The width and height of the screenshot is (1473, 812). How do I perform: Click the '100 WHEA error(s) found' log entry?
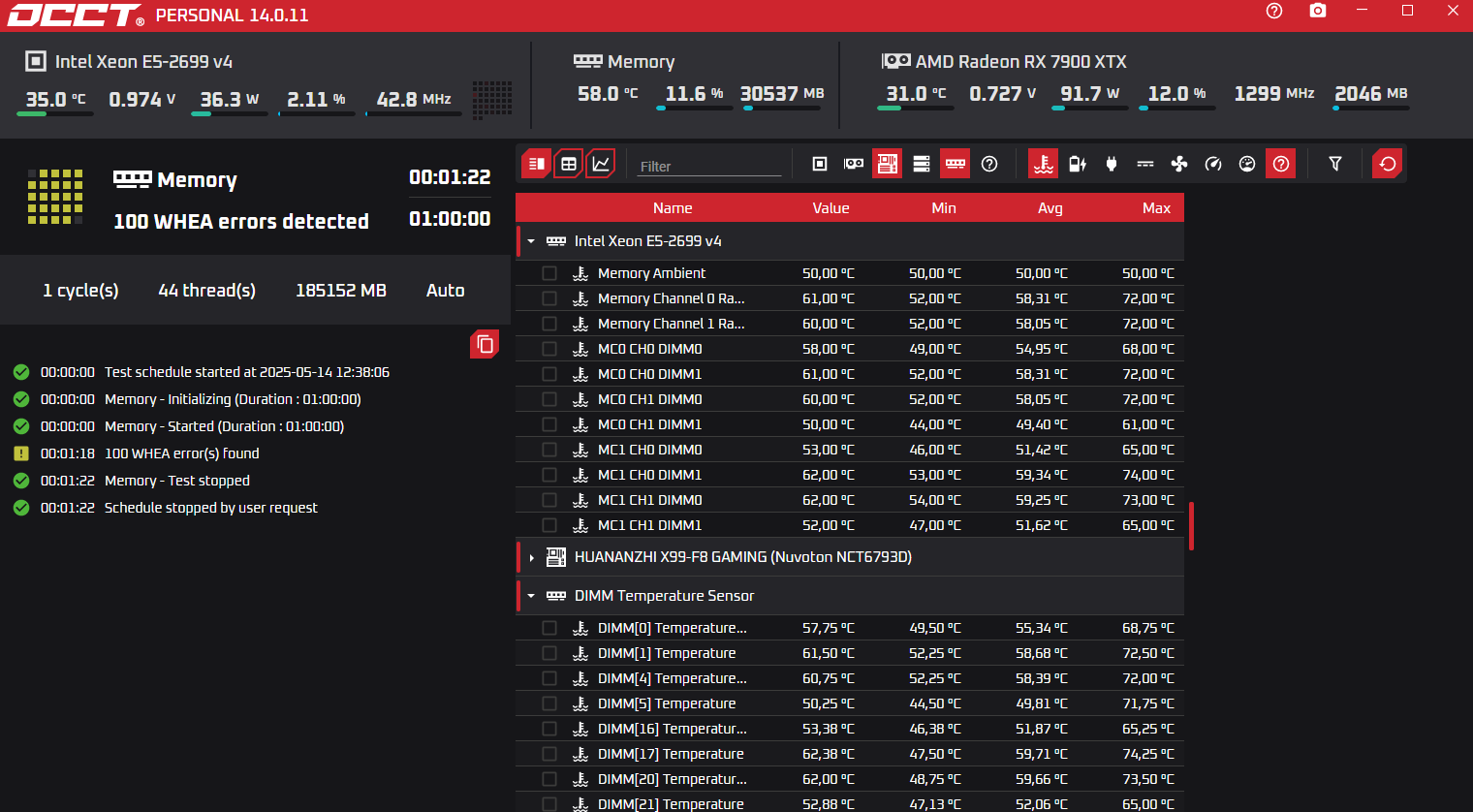tap(181, 453)
